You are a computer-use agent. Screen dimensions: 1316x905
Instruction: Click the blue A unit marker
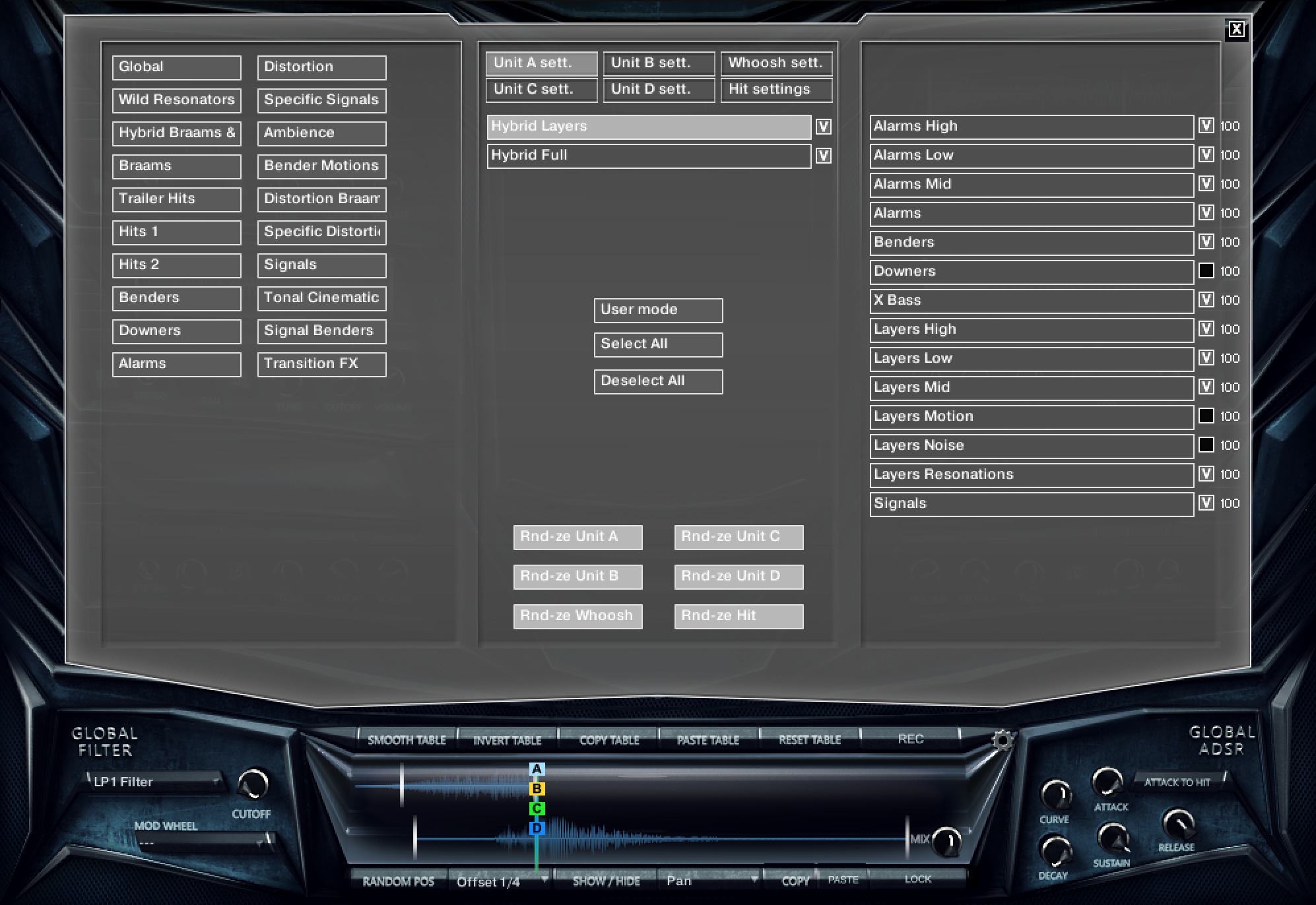click(537, 769)
